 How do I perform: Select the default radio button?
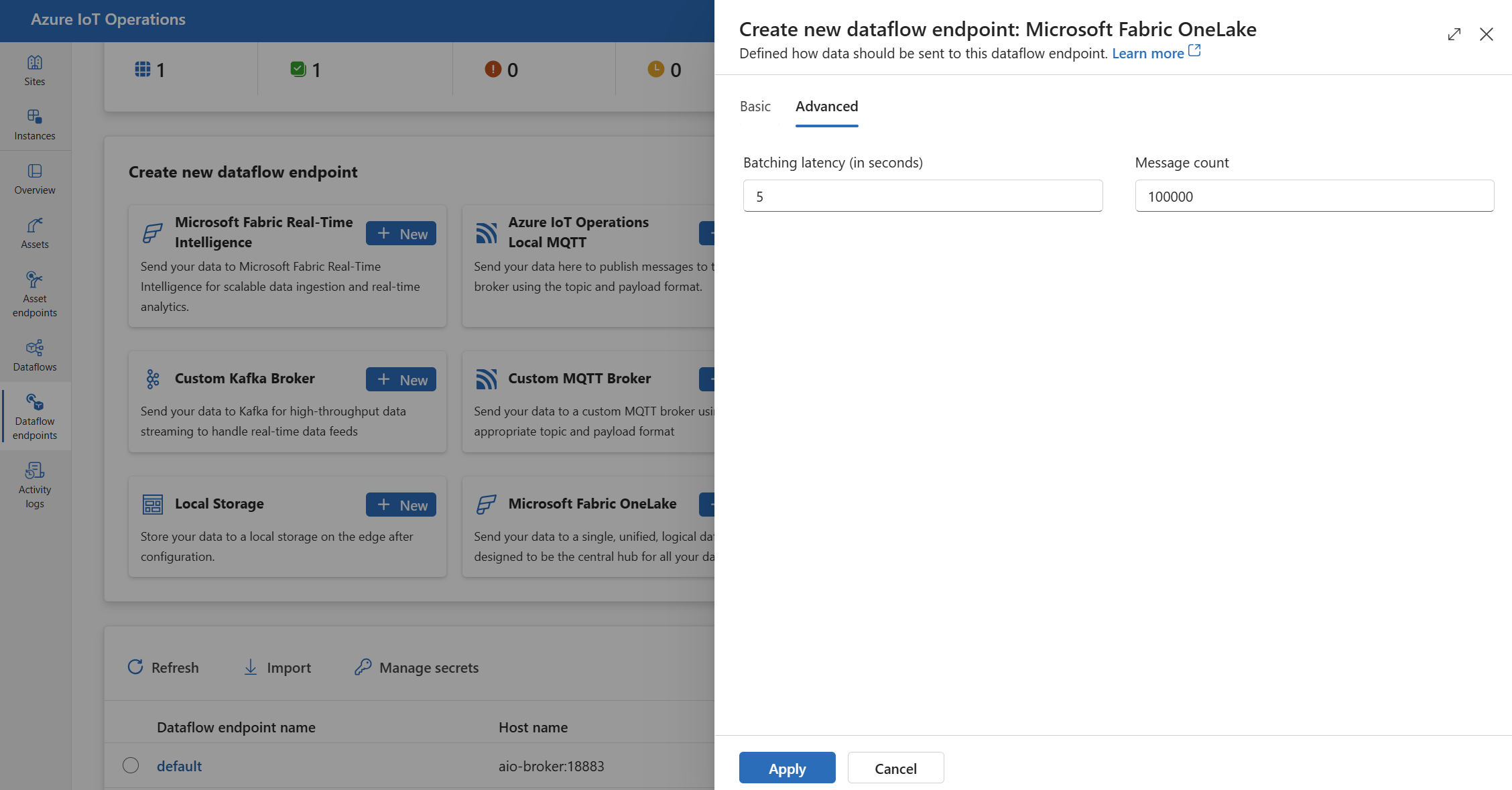point(130,765)
